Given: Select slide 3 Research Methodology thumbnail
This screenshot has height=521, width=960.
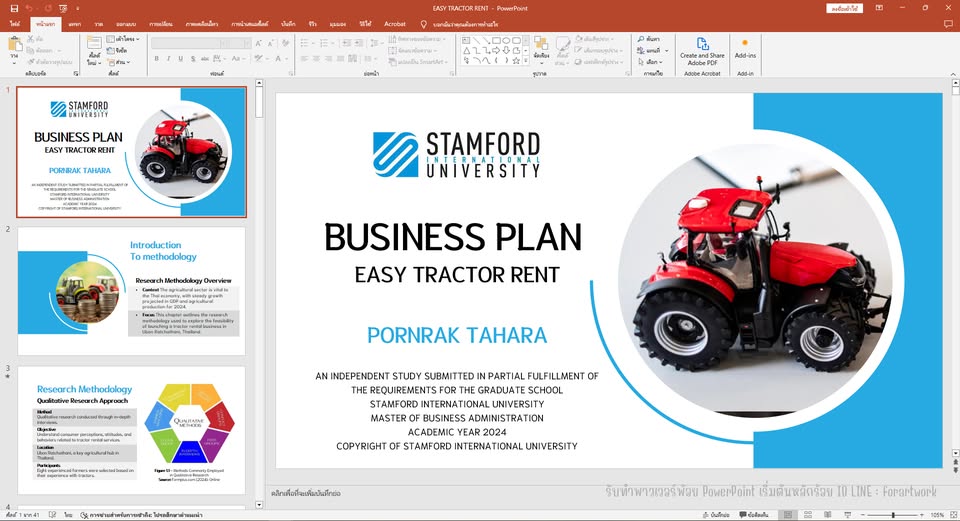Looking at the screenshot, I should click(131, 430).
